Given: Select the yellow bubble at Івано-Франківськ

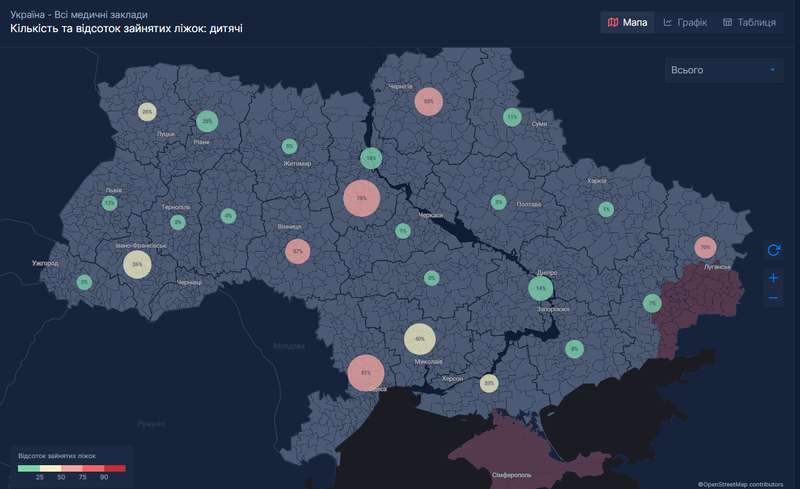Looking at the screenshot, I should tap(137, 264).
